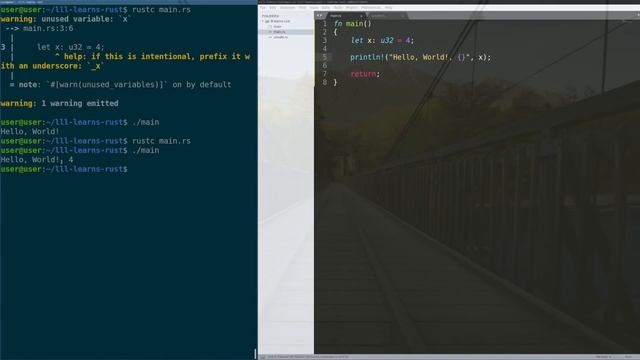Open the Find menu in Sublime Text
Image resolution: width=640 pixels, height=360 pixels.
(x=303, y=8)
